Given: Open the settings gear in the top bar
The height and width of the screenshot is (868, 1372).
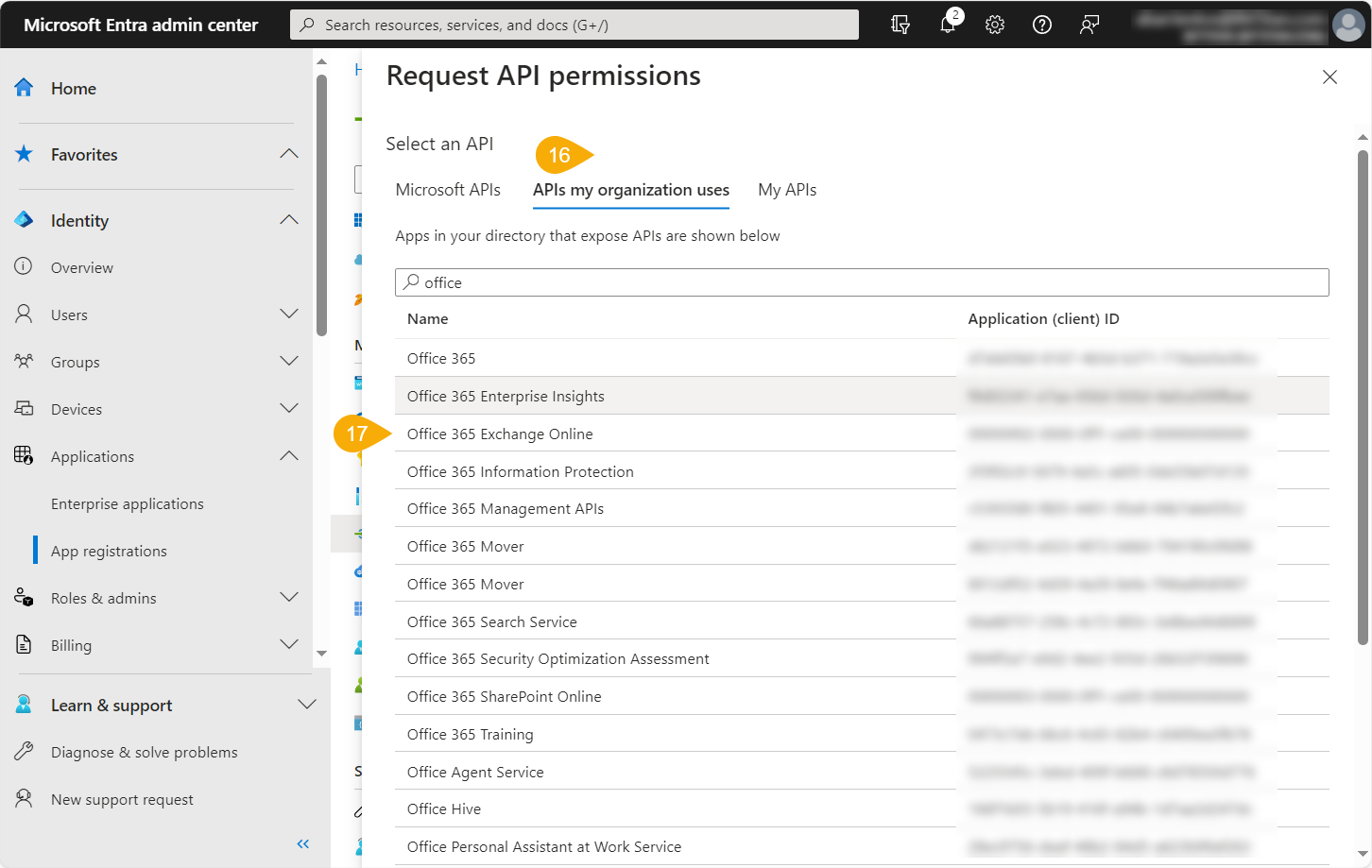Looking at the screenshot, I should 995,25.
